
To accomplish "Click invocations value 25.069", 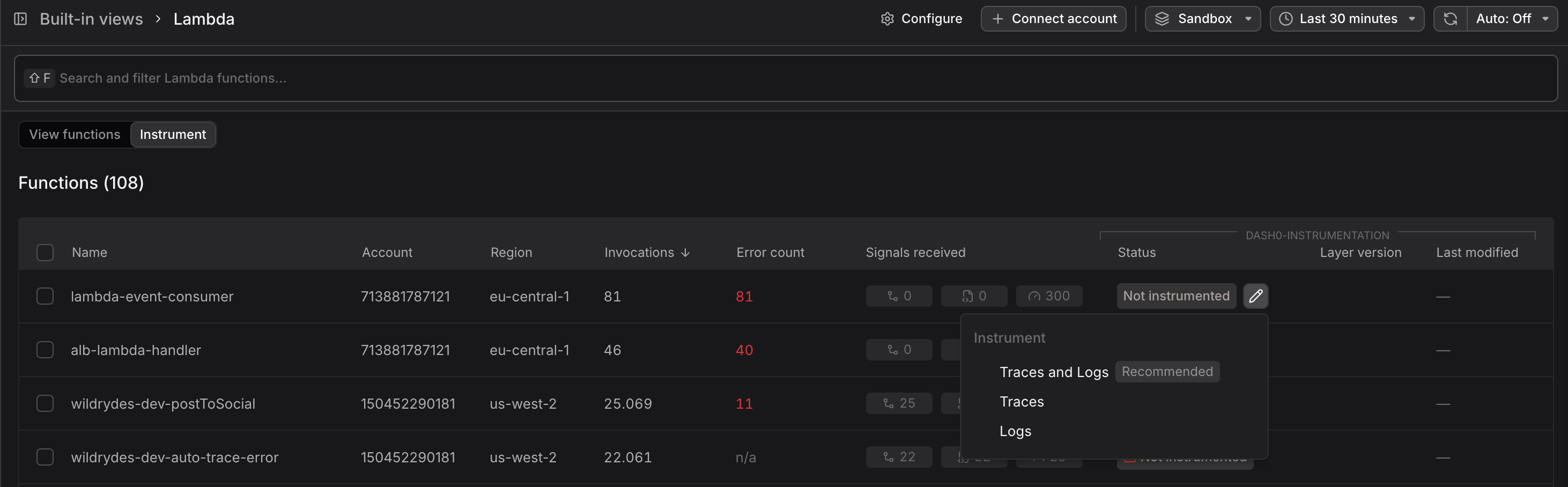I will point(627,404).
